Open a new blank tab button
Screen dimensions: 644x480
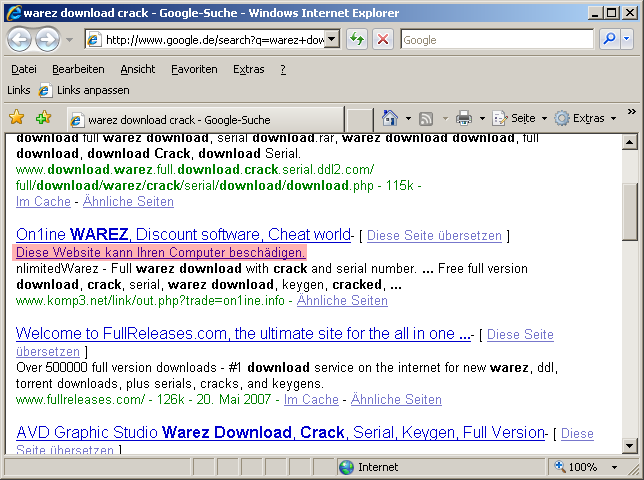[360, 120]
